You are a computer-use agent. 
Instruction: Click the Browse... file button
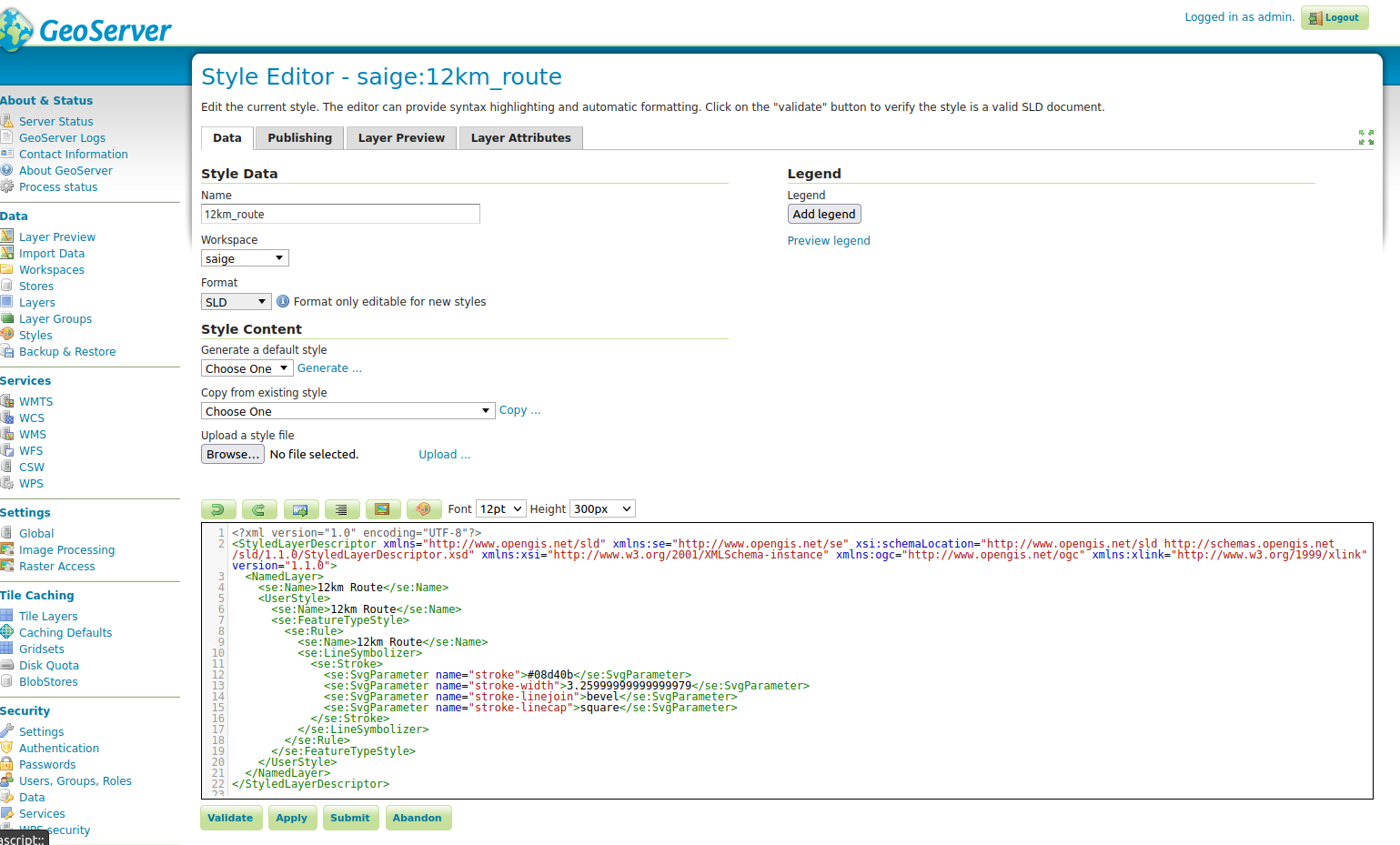click(233, 454)
